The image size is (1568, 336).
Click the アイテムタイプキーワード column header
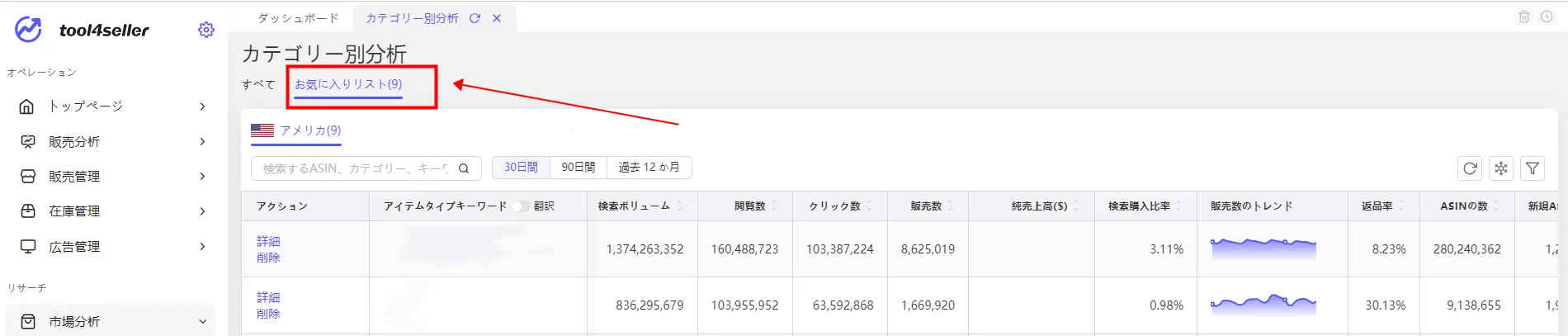pyautogui.click(x=445, y=206)
